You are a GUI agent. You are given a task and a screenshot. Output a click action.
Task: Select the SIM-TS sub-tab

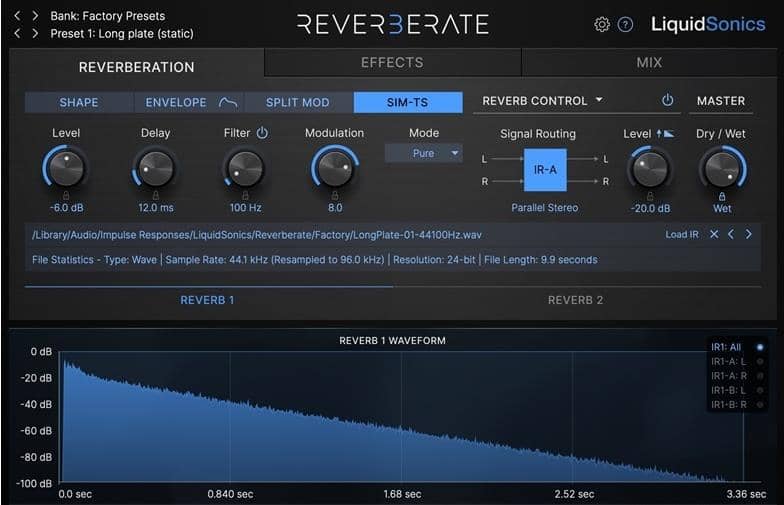click(408, 102)
